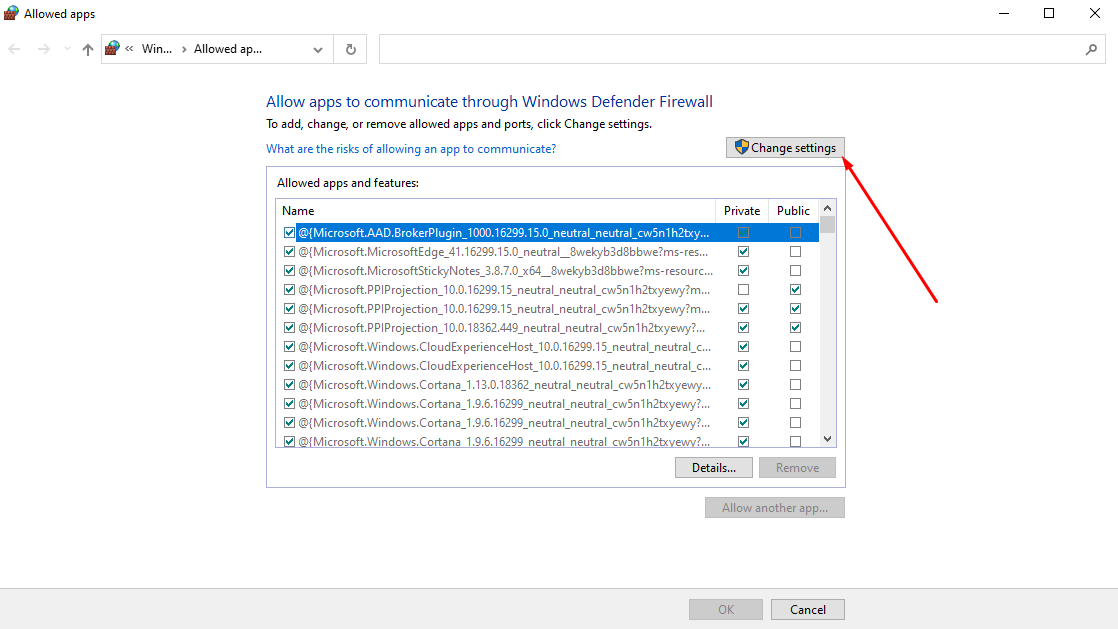
Task: Click the apps list scrollbar thumb
Action: [x=827, y=225]
